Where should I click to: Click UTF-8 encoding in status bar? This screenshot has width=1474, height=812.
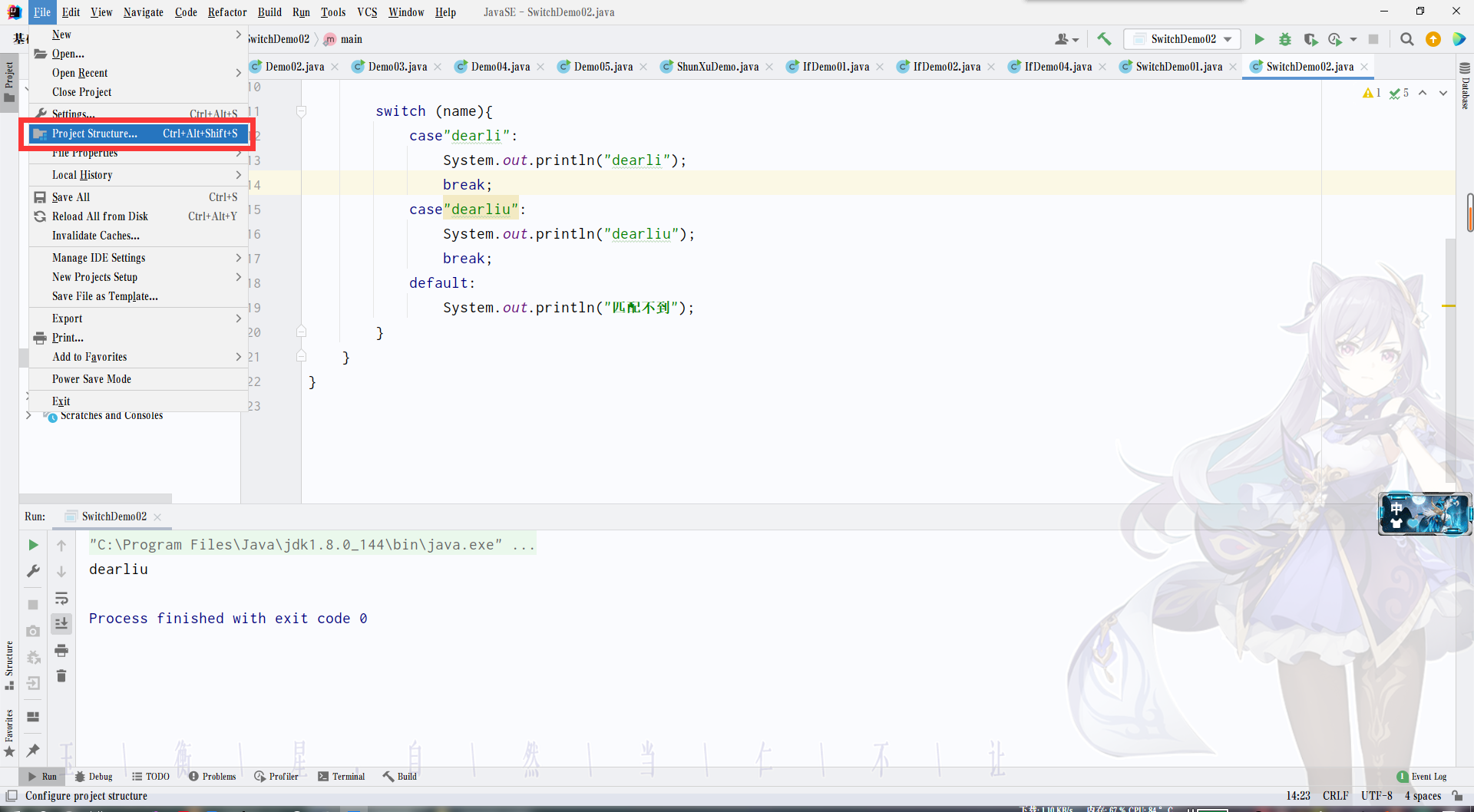pyautogui.click(x=1376, y=796)
